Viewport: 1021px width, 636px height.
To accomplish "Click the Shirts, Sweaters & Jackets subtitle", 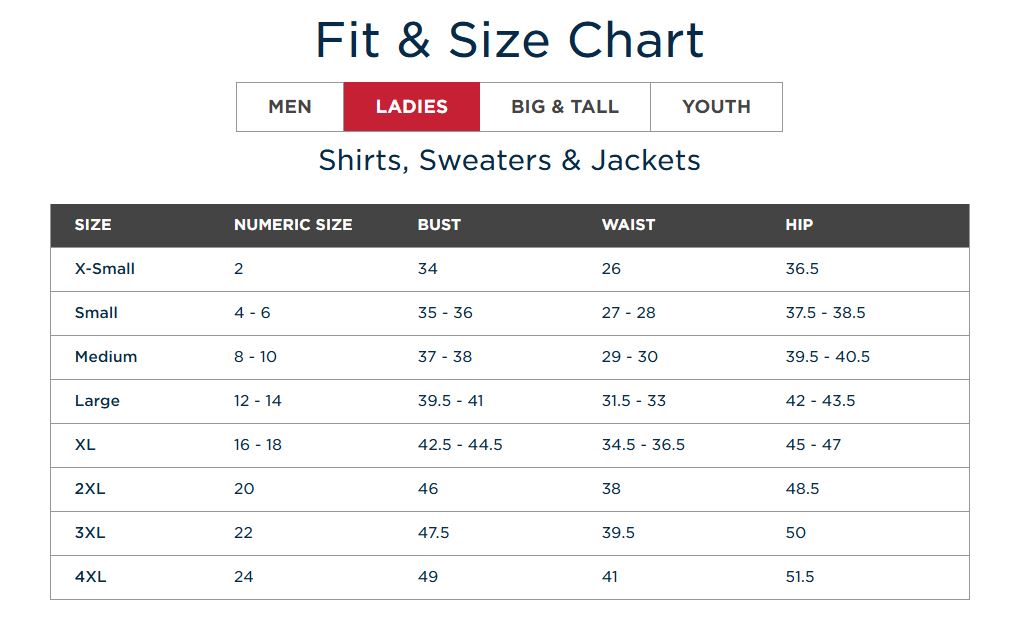I will tap(510, 160).
